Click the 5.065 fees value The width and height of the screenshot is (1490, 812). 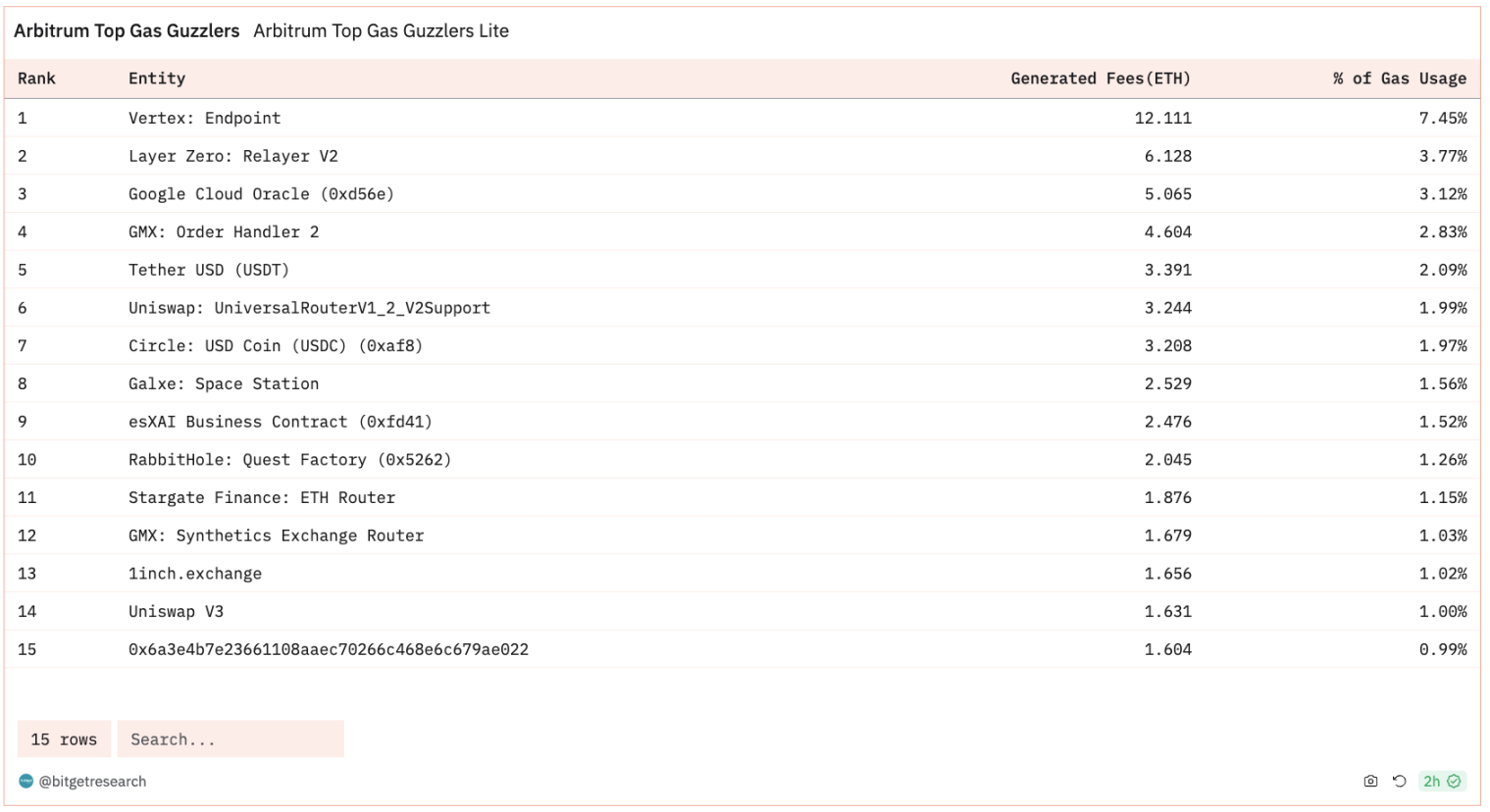tap(1168, 194)
